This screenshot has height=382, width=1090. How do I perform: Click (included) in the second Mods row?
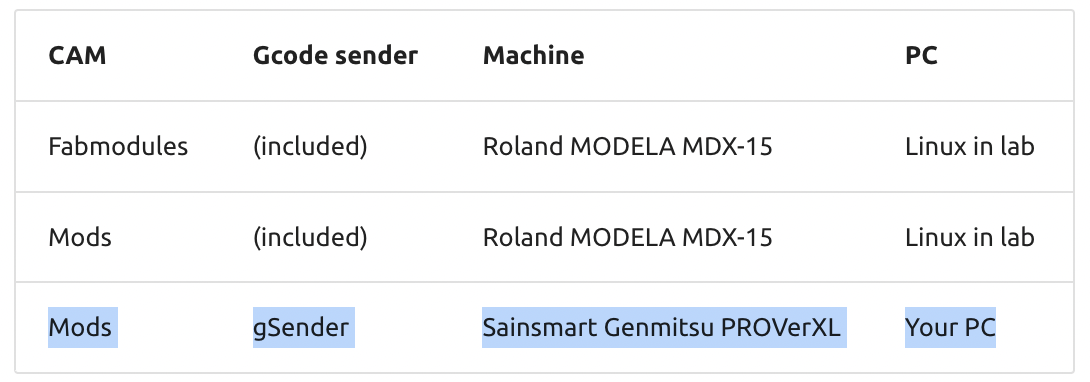pyautogui.click(x=310, y=238)
